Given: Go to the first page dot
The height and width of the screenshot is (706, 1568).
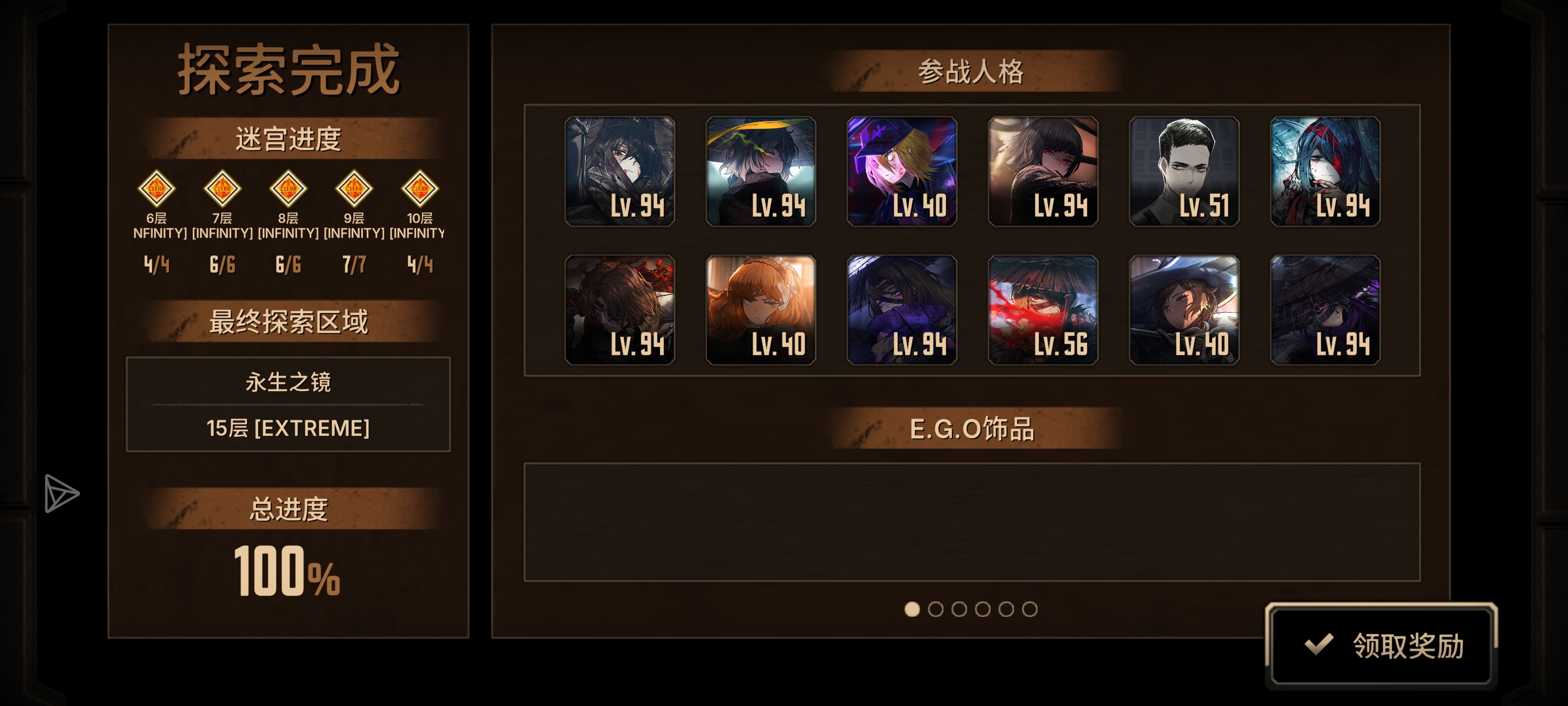Looking at the screenshot, I should coord(912,609).
